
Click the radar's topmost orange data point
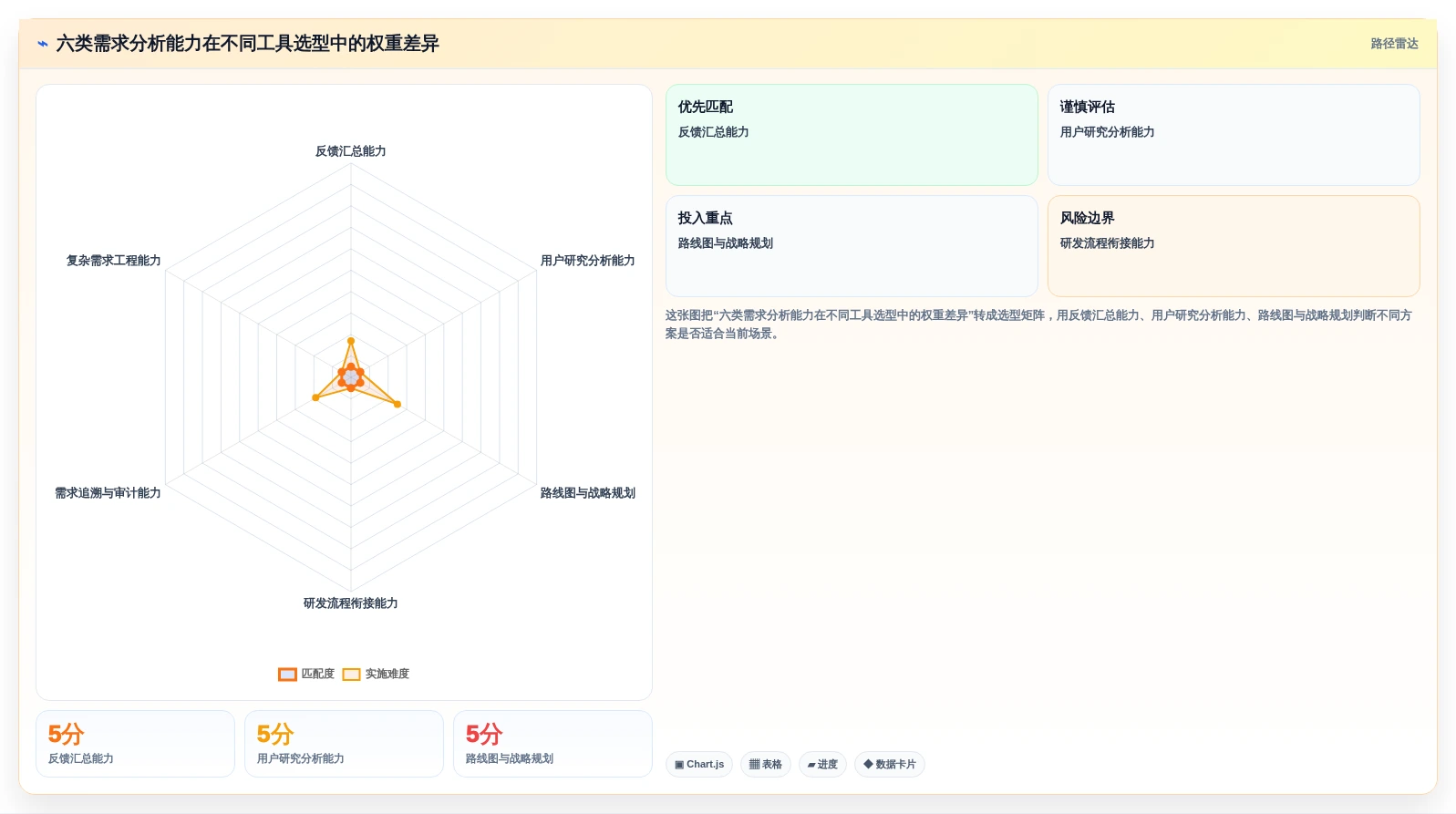coord(351,341)
